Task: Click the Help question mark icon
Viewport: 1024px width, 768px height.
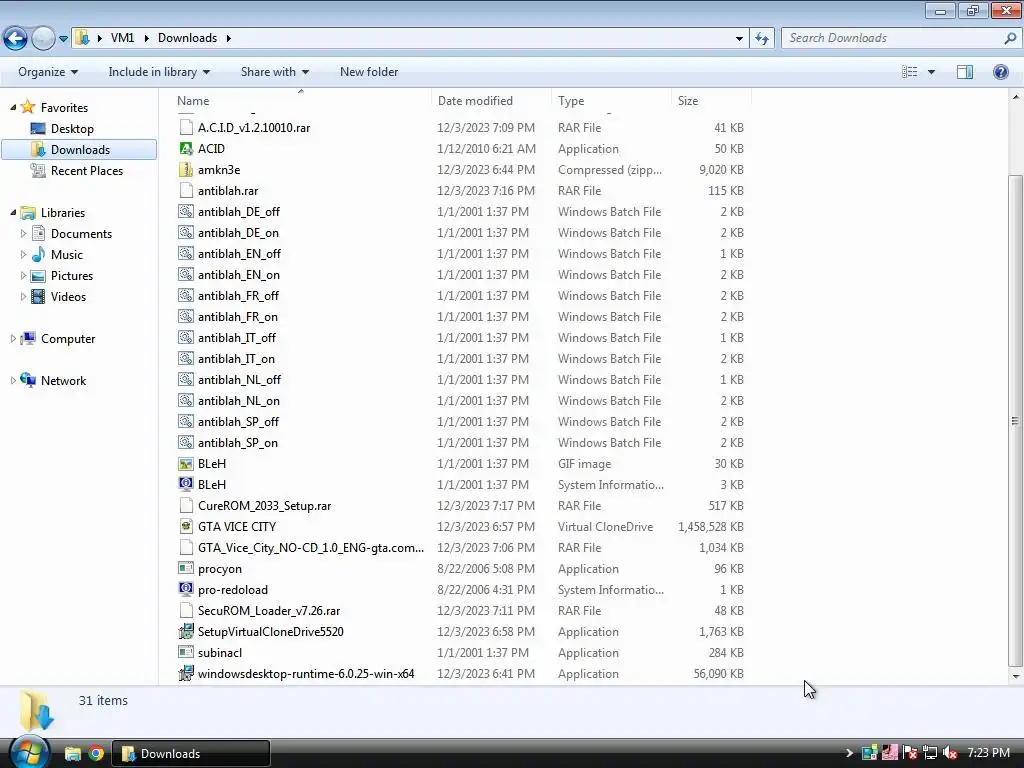Action: 1000,72
